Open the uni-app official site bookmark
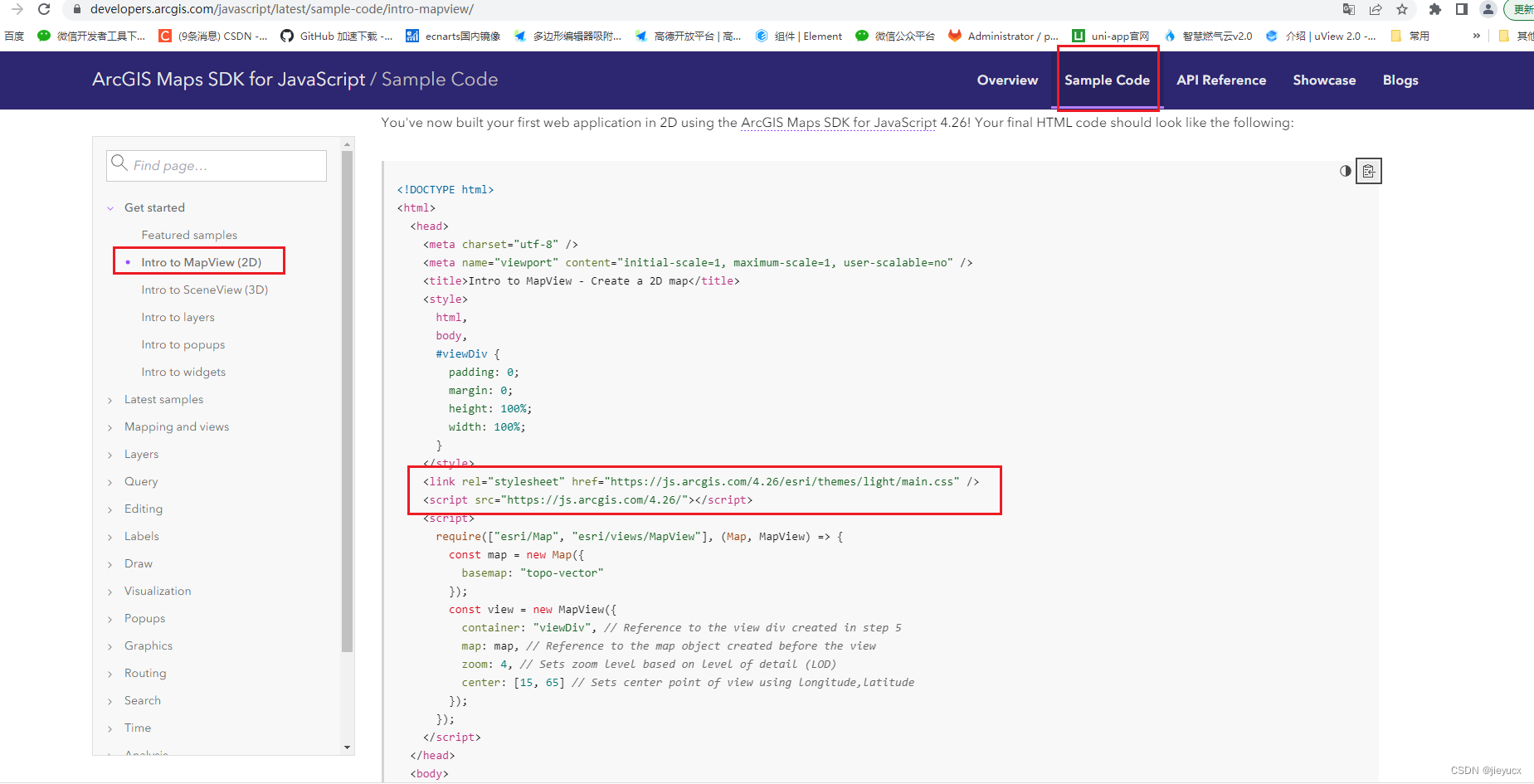 point(1111,36)
